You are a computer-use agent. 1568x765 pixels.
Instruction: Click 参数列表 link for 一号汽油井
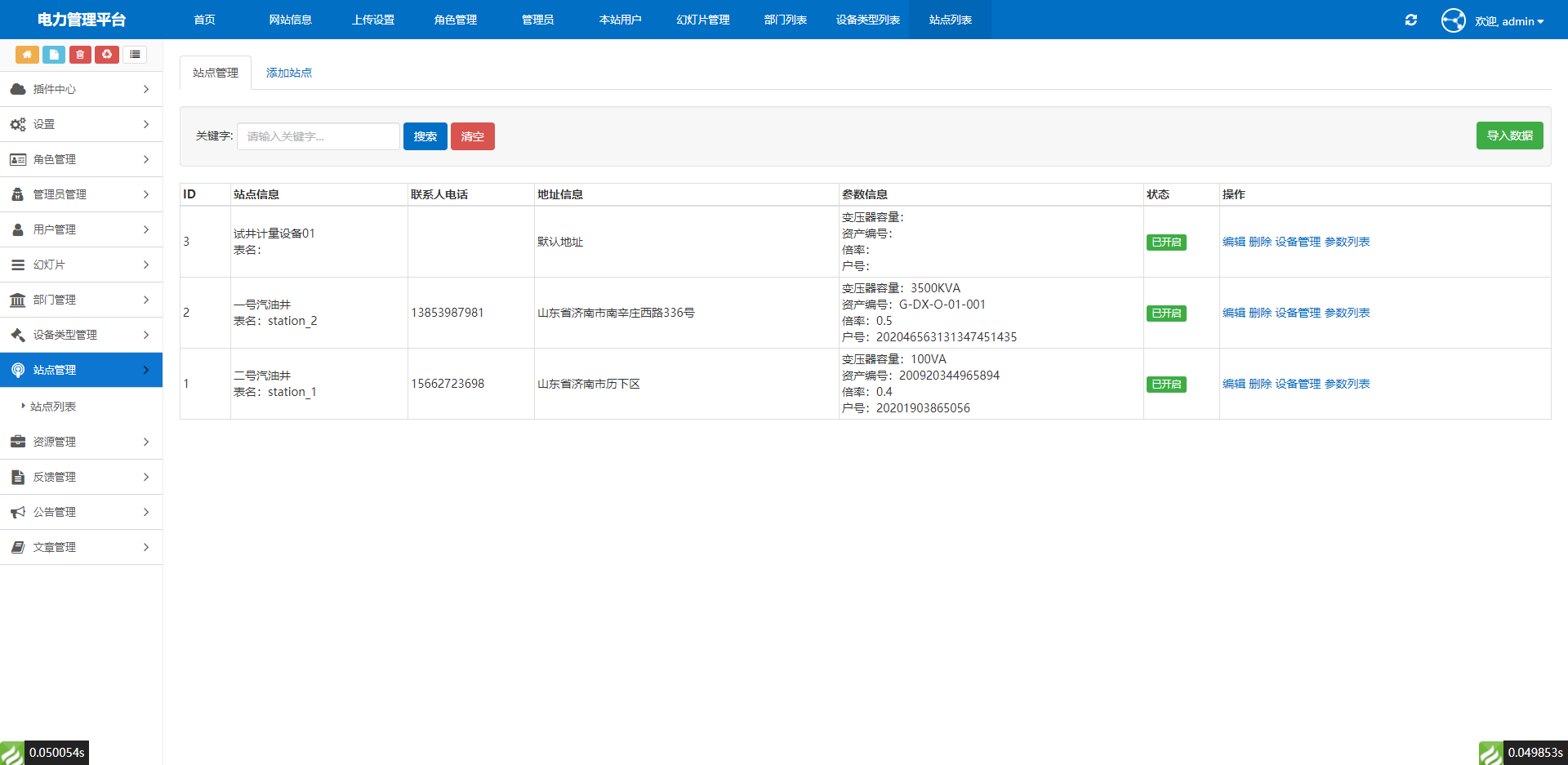point(1347,313)
